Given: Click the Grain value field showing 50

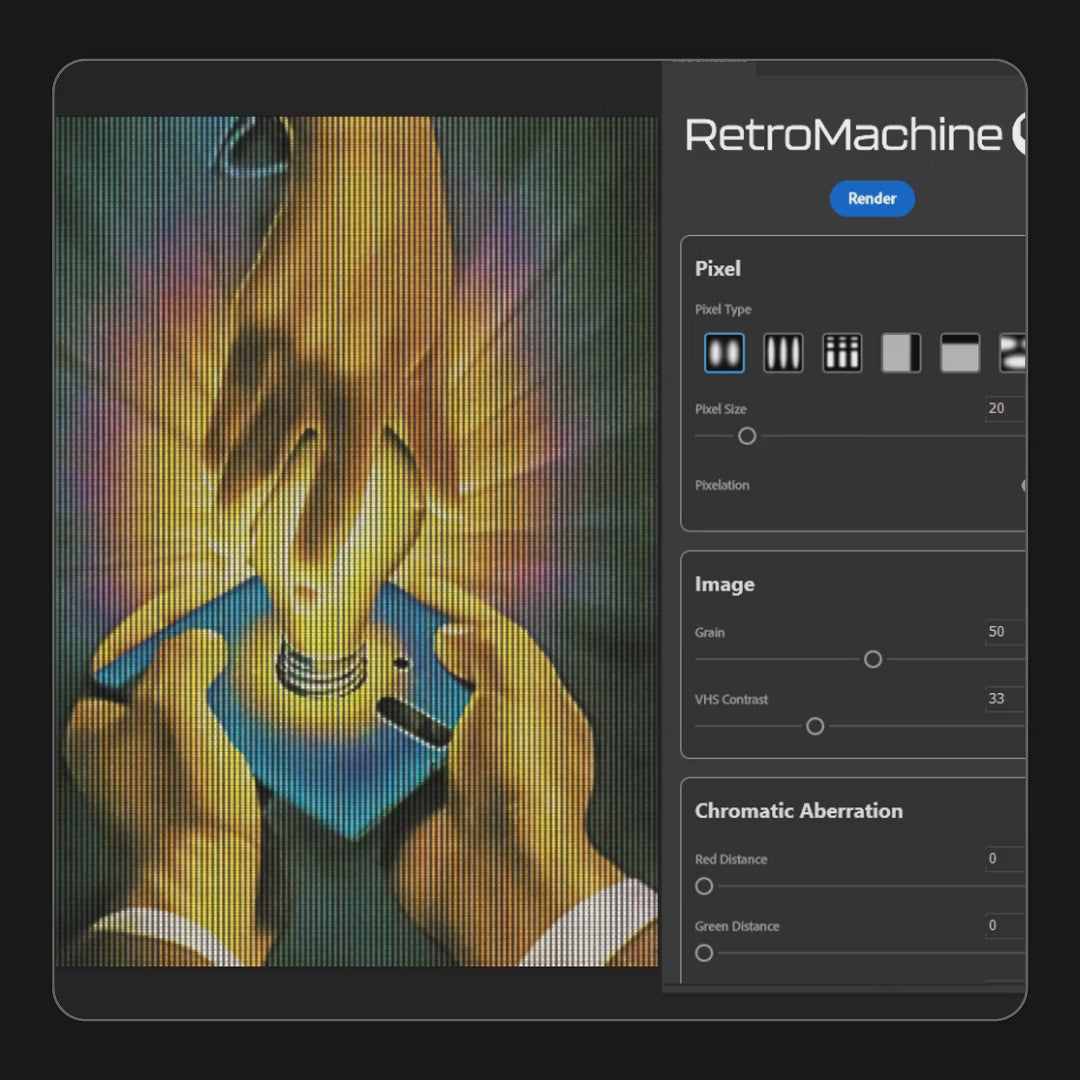Looking at the screenshot, I should coord(1004,632).
